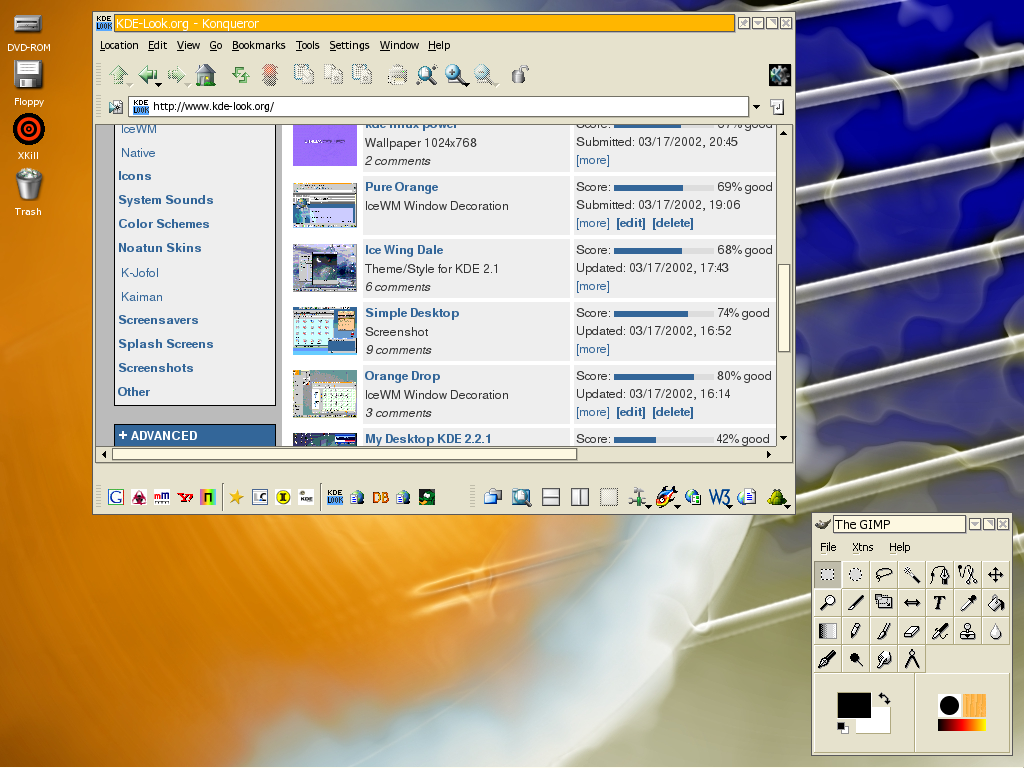
Task: Open the Settings menu in Konqueror
Action: [x=349, y=45]
